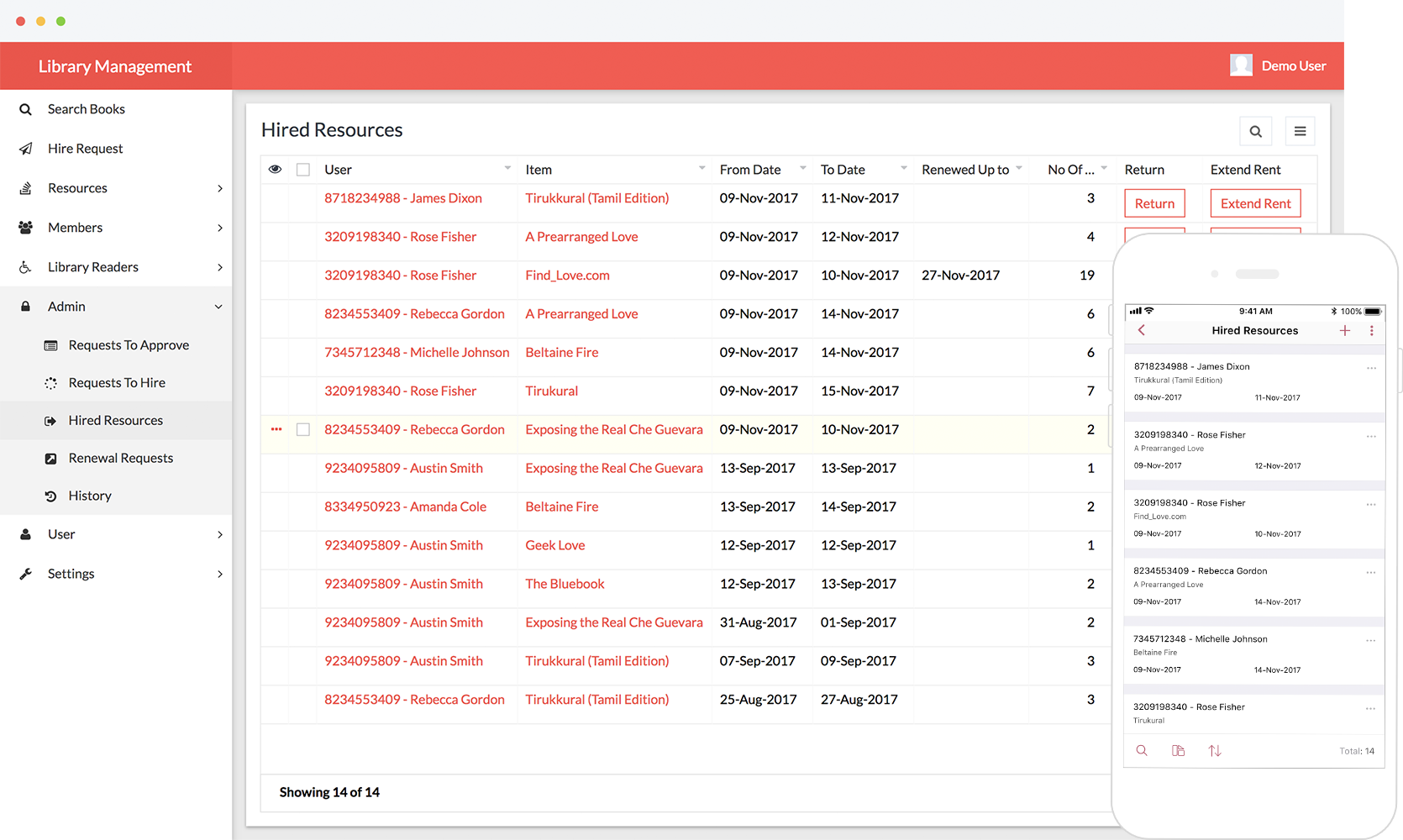
Task: Open Requests To Approve menu item
Action: coord(129,345)
